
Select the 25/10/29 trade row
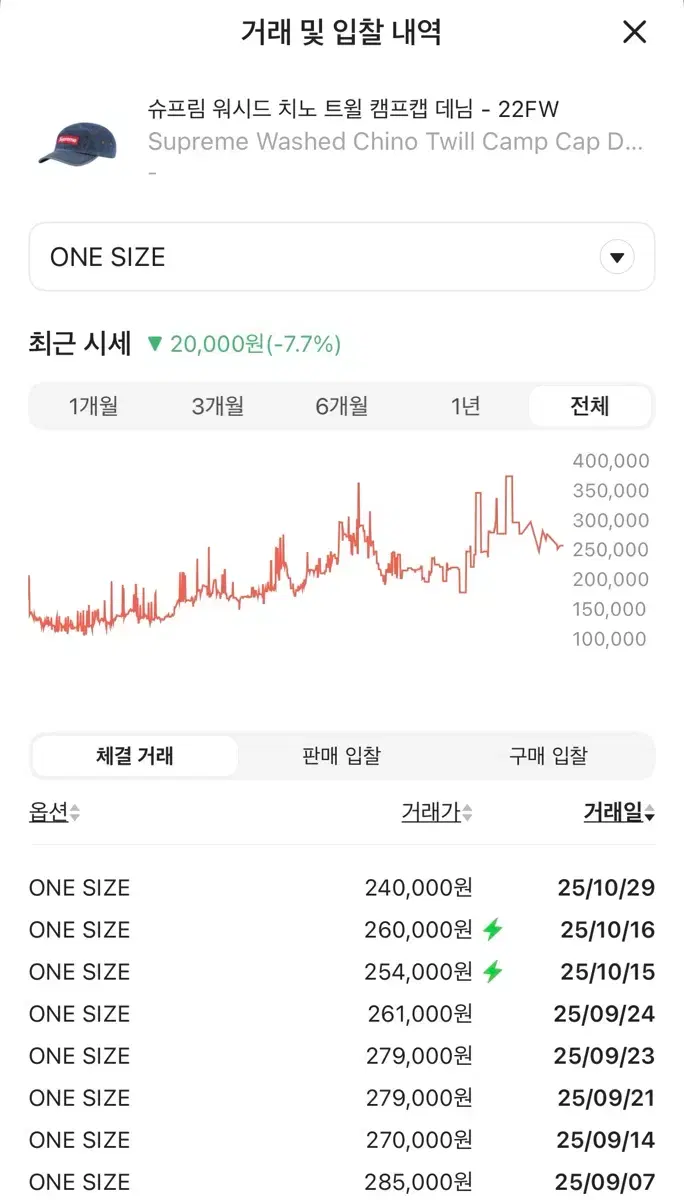click(342, 888)
